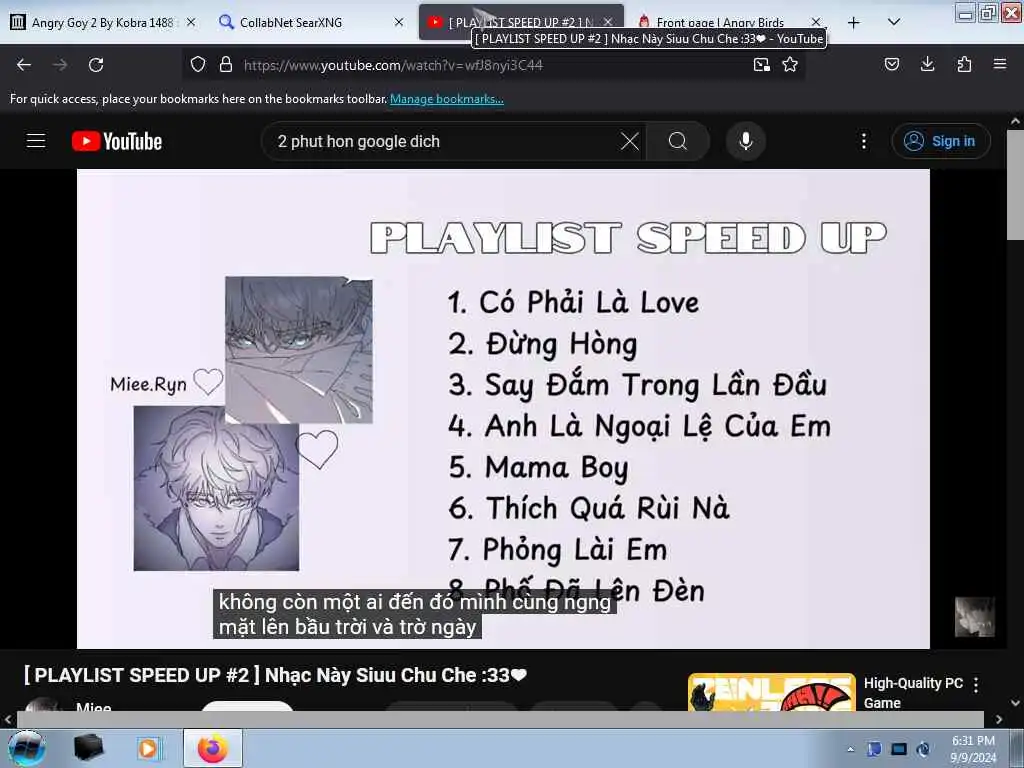Click the horizontal scrollbar left arrow

click(x=8, y=720)
